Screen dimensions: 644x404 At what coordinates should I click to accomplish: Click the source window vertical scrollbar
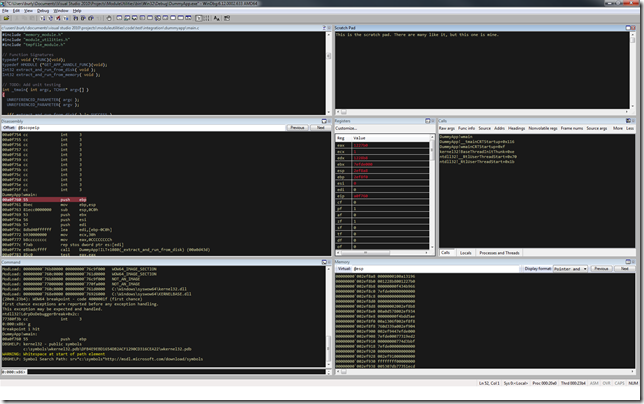328,73
